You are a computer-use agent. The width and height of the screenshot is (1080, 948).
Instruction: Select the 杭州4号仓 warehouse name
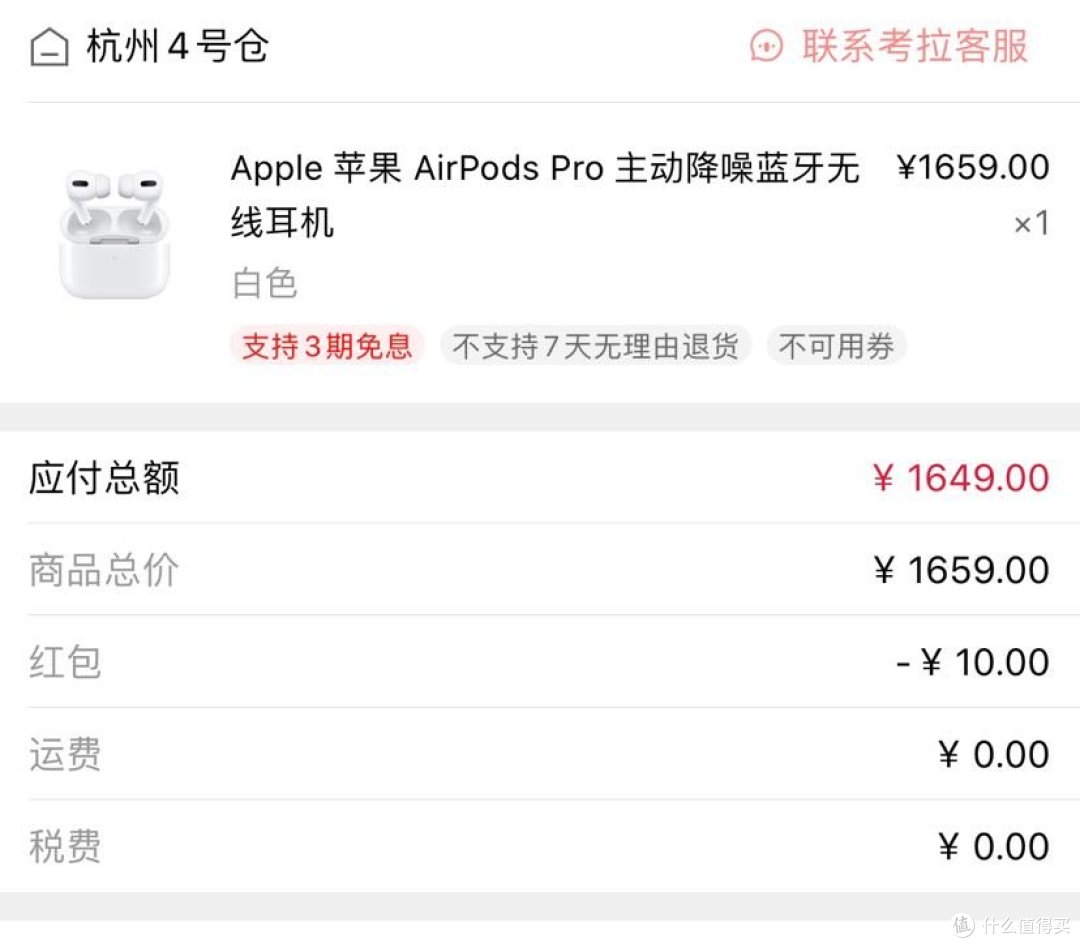tap(178, 47)
